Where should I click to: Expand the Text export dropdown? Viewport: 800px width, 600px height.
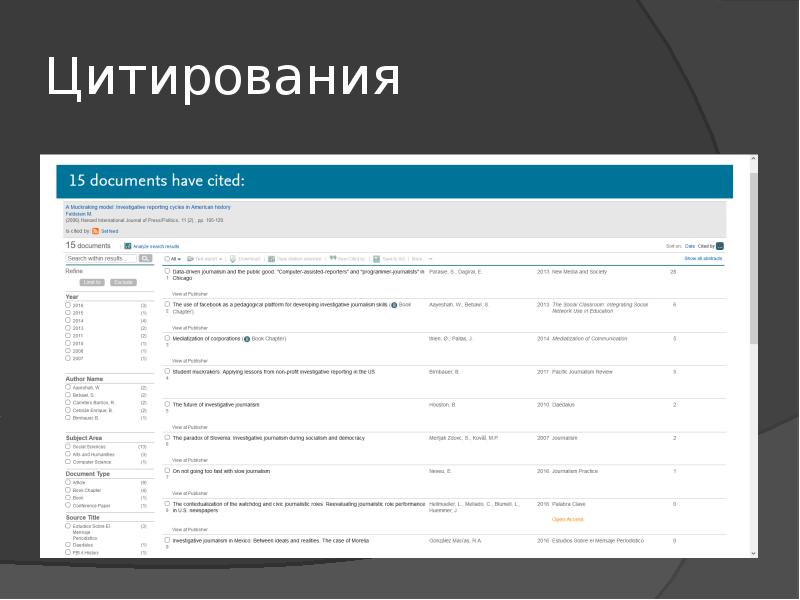pyautogui.click(x=204, y=259)
